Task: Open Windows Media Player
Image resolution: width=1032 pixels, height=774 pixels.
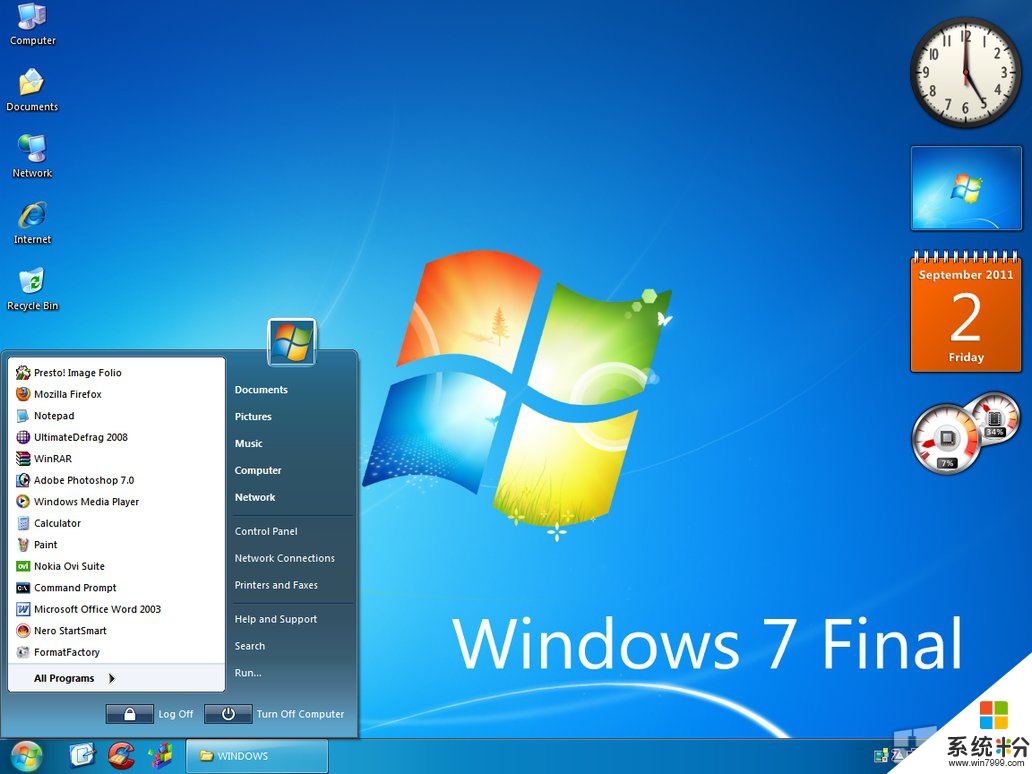Action: pos(116,502)
